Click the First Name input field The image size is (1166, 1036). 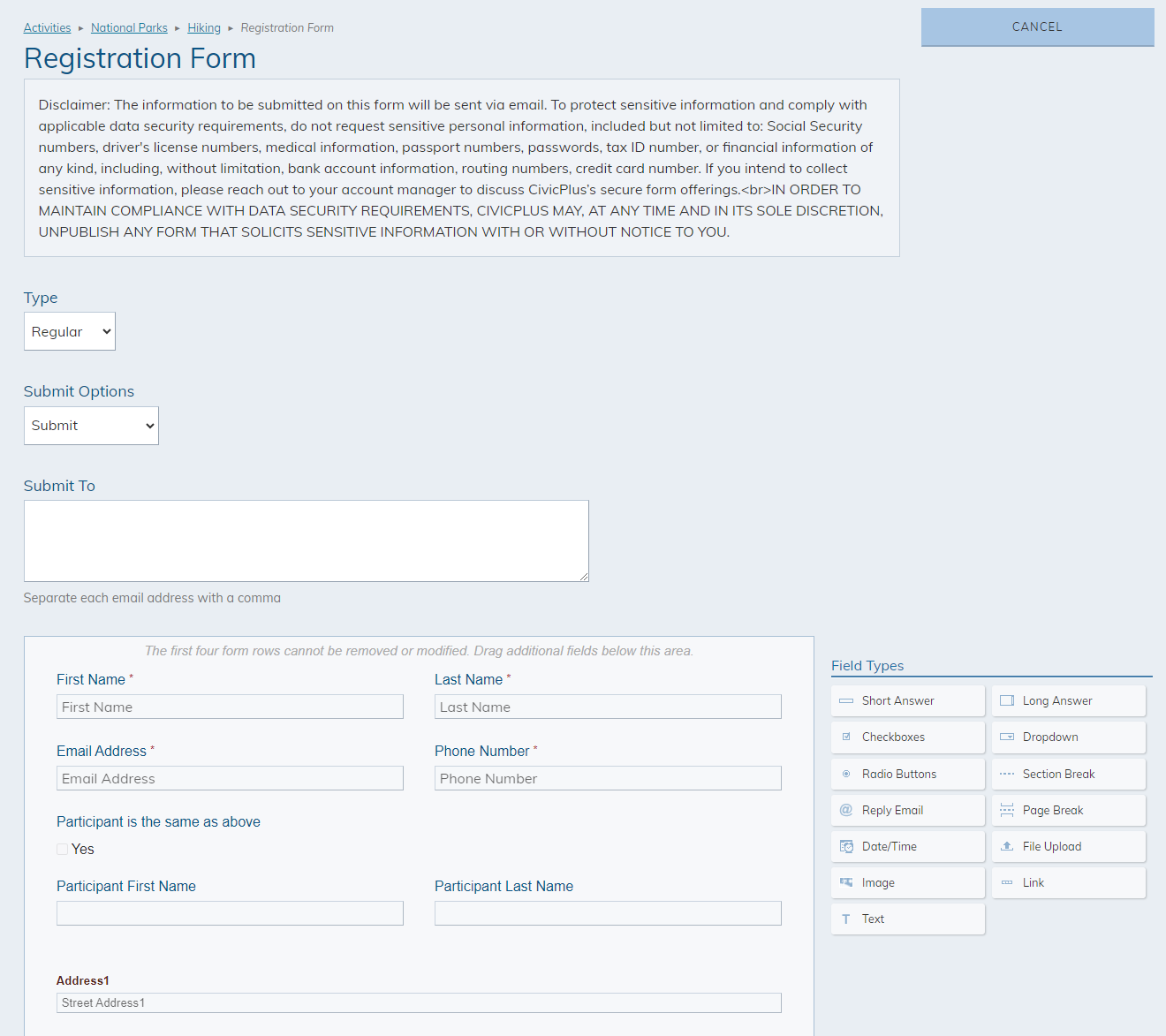pos(230,707)
